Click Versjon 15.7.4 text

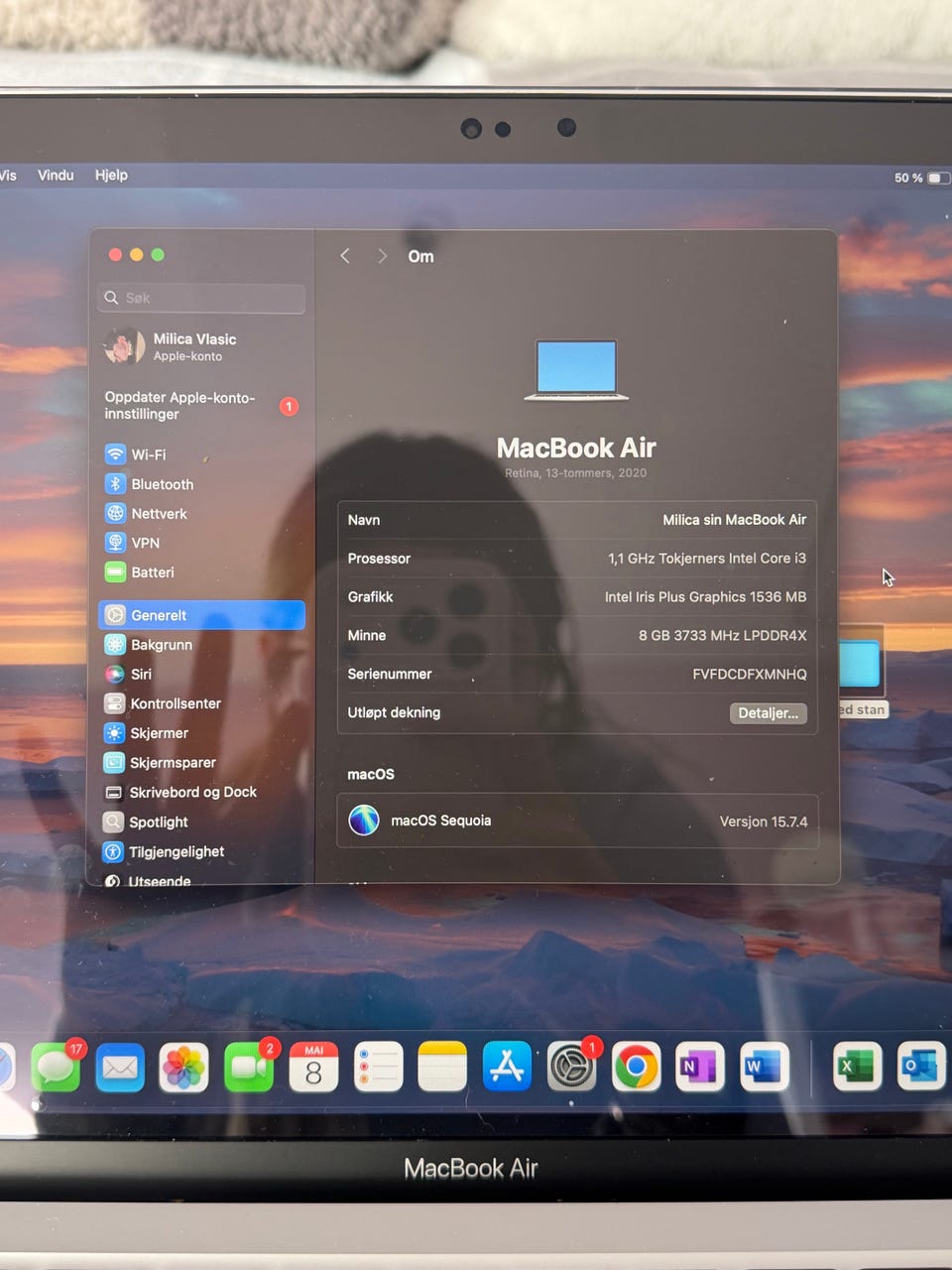764,822
